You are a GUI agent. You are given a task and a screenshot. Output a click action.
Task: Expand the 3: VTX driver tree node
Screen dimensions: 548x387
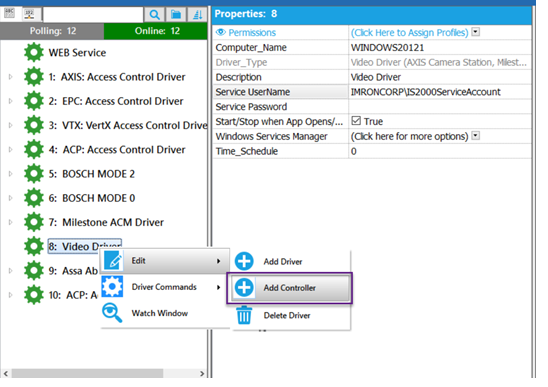(x=10, y=125)
